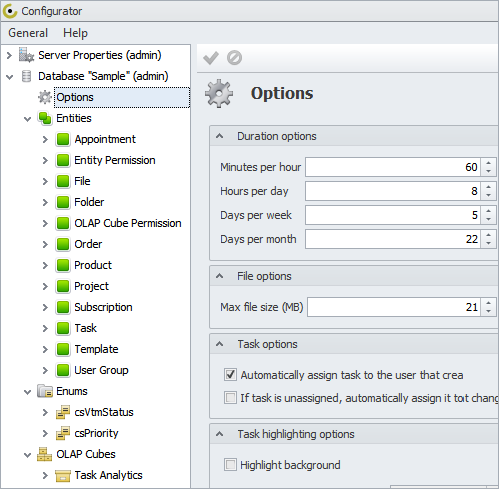Click the Task entity green icon
This screenshot has width=499, height=489.
(x=63, y=328)
